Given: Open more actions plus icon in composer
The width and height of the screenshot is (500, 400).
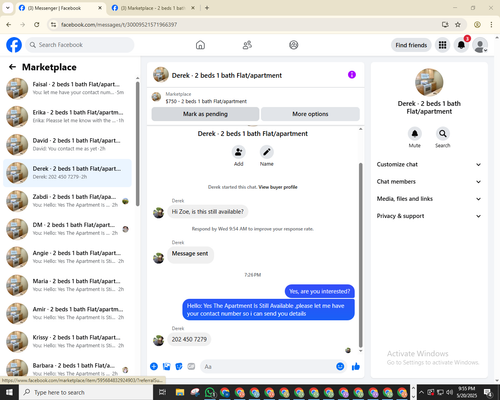Looking at the screenshot, I should 154,367.
